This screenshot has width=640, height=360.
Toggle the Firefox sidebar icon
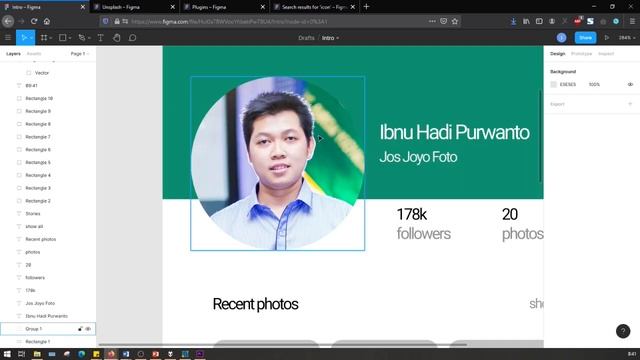[539, 21]
